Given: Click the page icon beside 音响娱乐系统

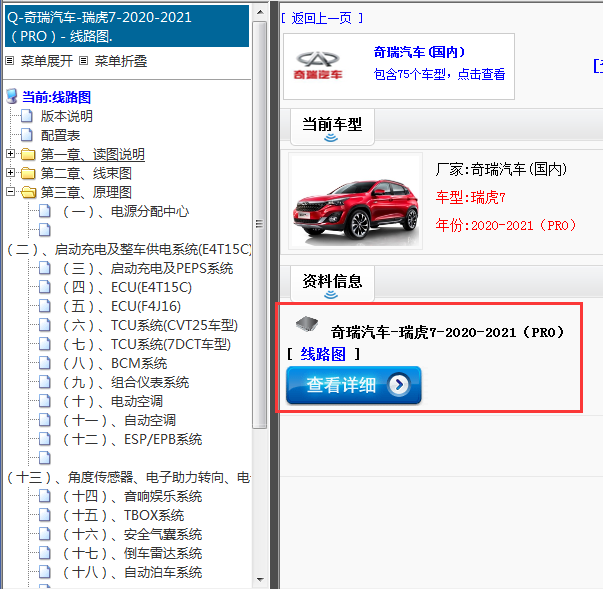Looking at the screenshot, I should pyautogui.click(x=45, y=496).
